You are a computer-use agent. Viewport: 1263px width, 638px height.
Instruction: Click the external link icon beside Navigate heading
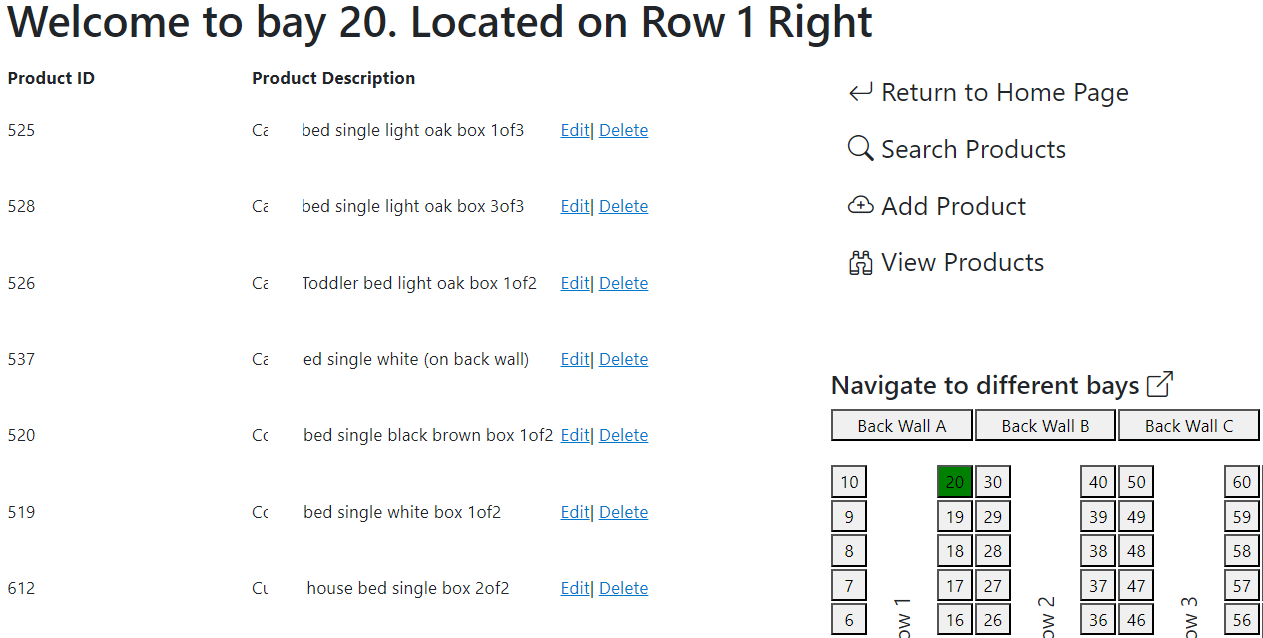click(1160, 384)
